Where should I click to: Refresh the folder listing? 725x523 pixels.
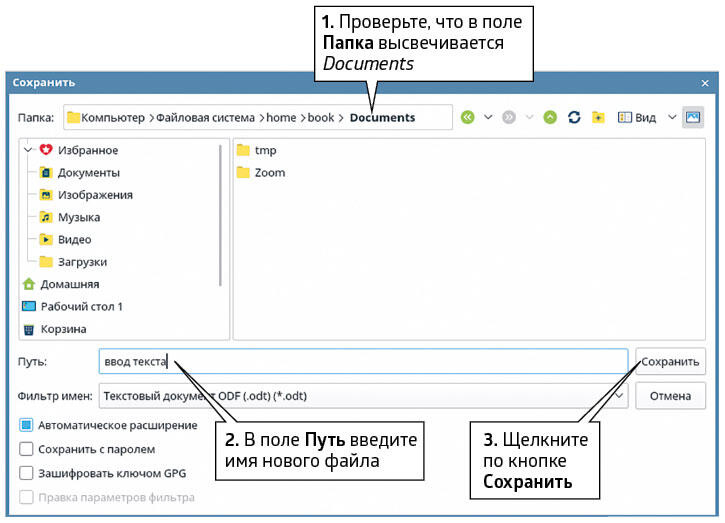click(x=574, y=117)
